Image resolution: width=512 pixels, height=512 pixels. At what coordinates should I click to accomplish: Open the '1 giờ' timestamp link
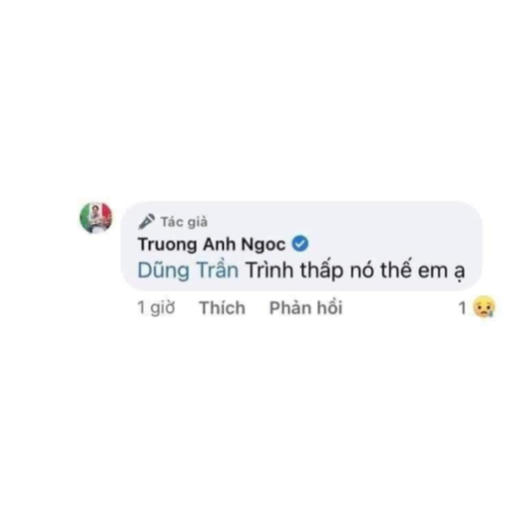156,307
